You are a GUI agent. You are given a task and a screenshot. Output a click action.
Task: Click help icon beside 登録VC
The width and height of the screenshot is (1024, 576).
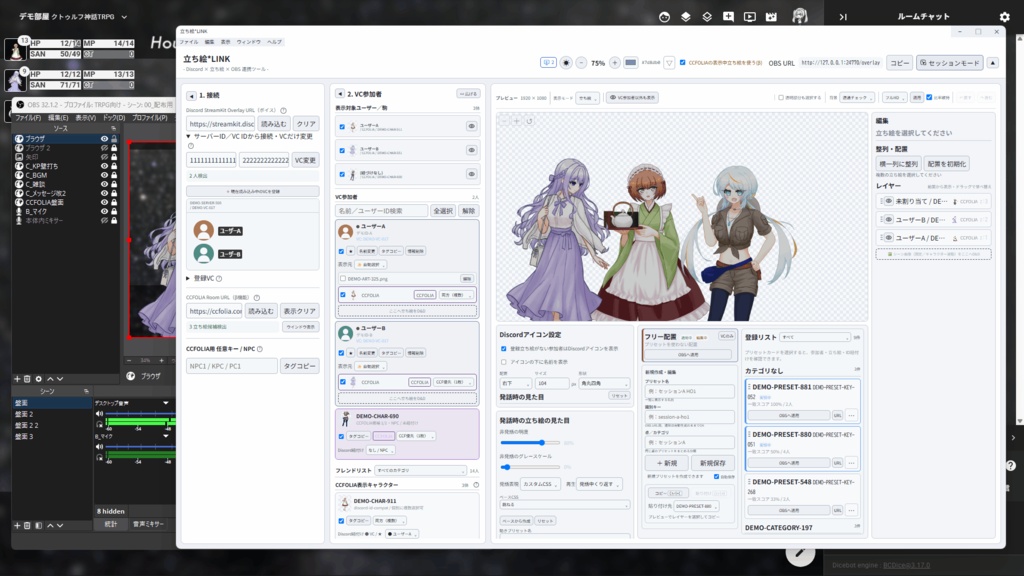219,278
